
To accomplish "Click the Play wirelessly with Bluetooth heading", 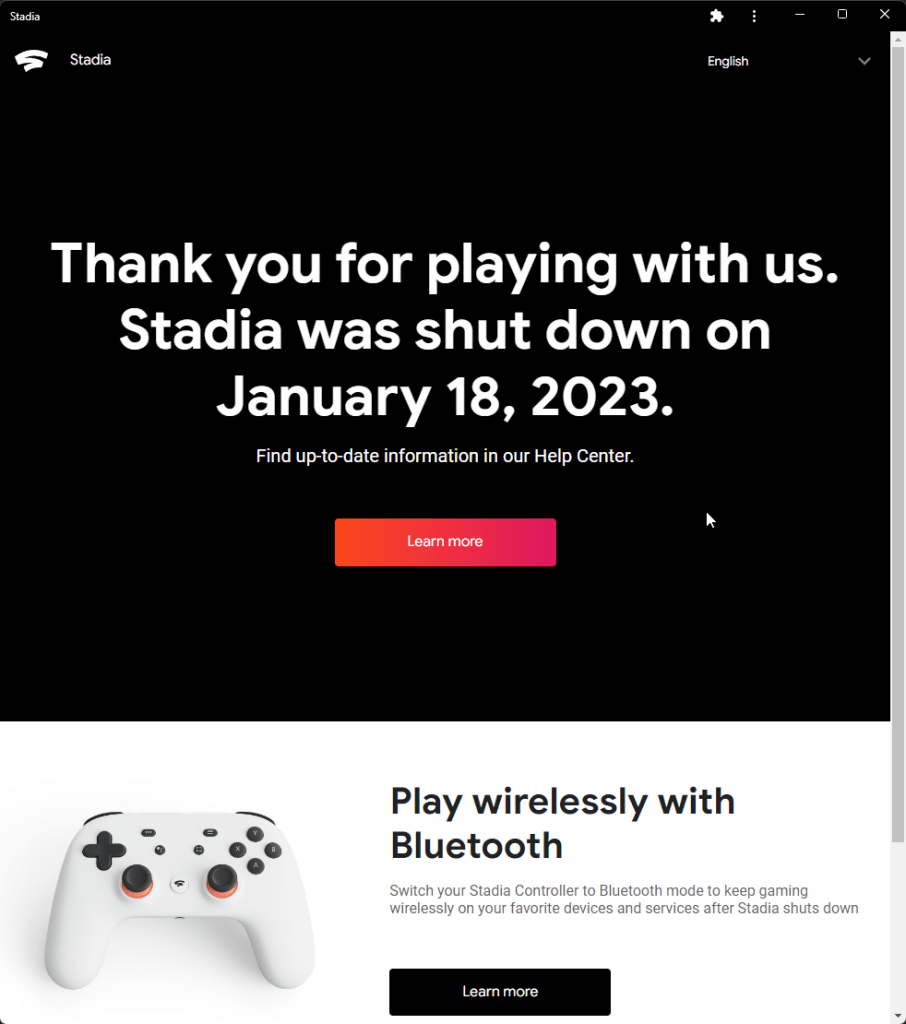I will 562,823.
